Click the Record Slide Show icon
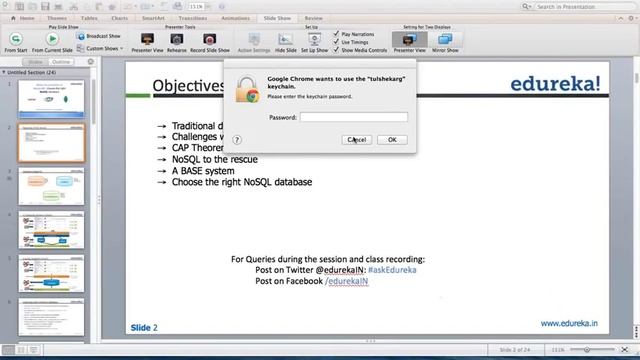This screenshot has width=640, height=360. pos(210,39)
